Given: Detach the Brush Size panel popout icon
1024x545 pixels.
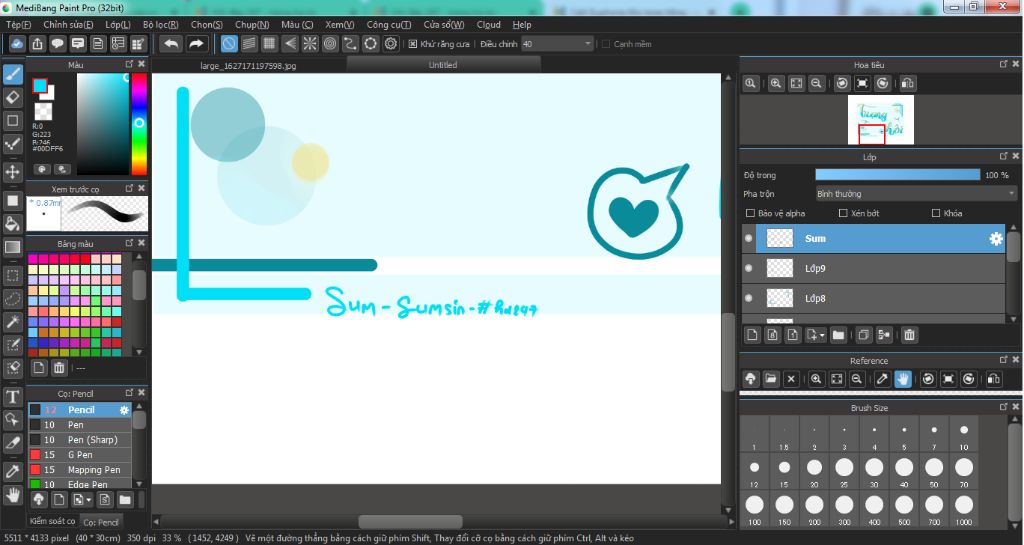Looking at the screenshot, I should pyautogui.click(x=1003, y=407).
